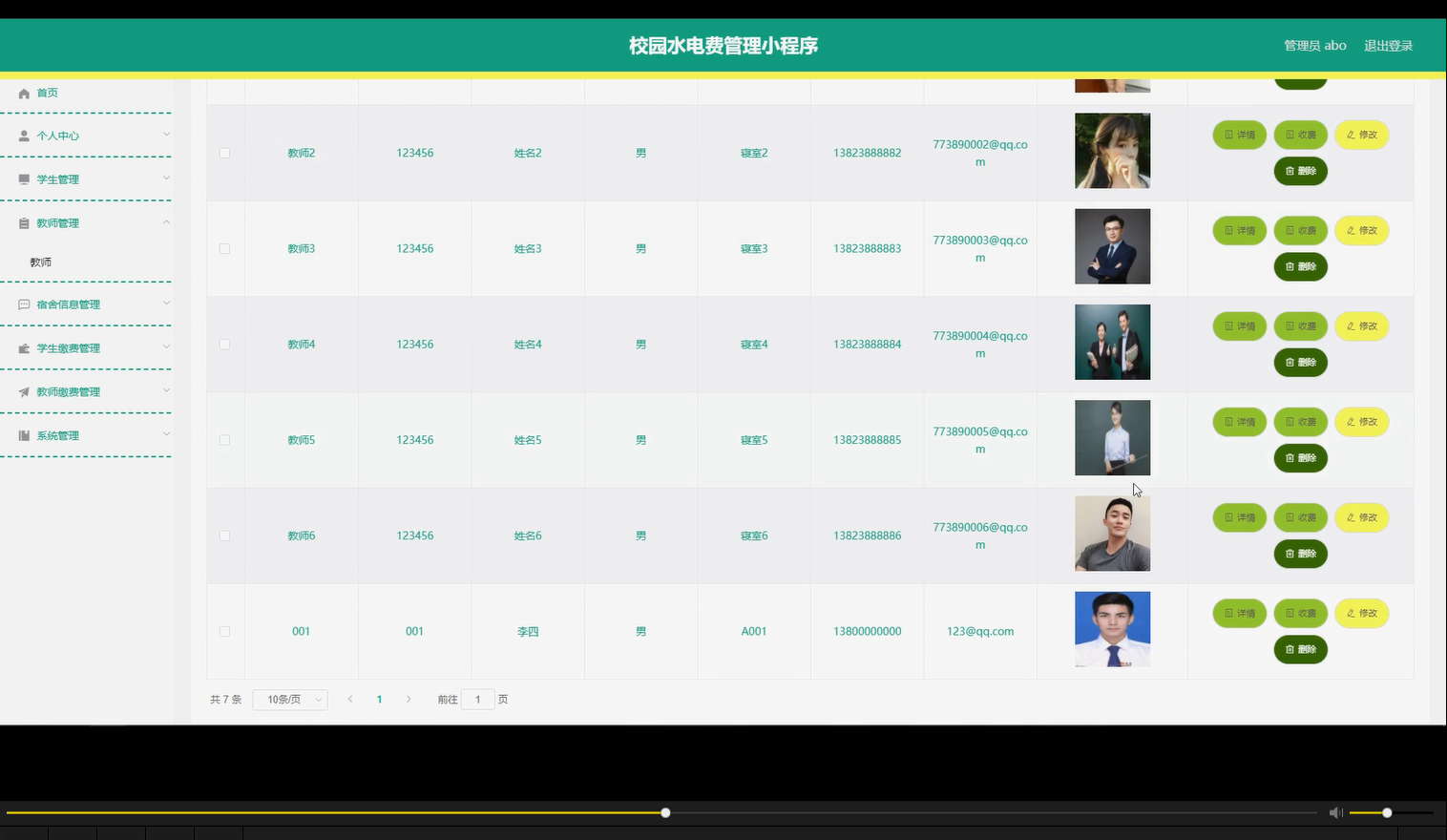Delete the 教师2 row with 删除

pos(1300,171)
